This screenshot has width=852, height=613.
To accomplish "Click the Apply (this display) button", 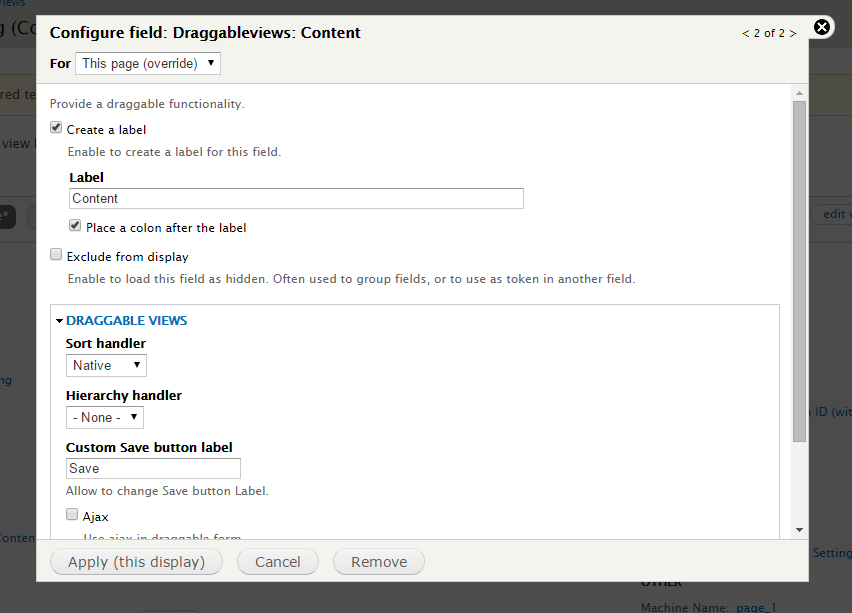I will (x=136, y=561).
